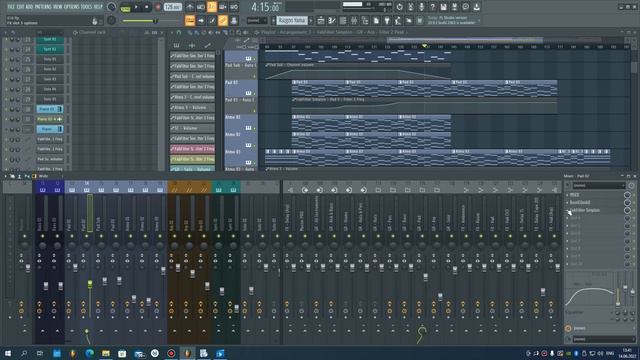Click the transport Stop button
This screenshot has height=360, width=640.
(147, 7)
